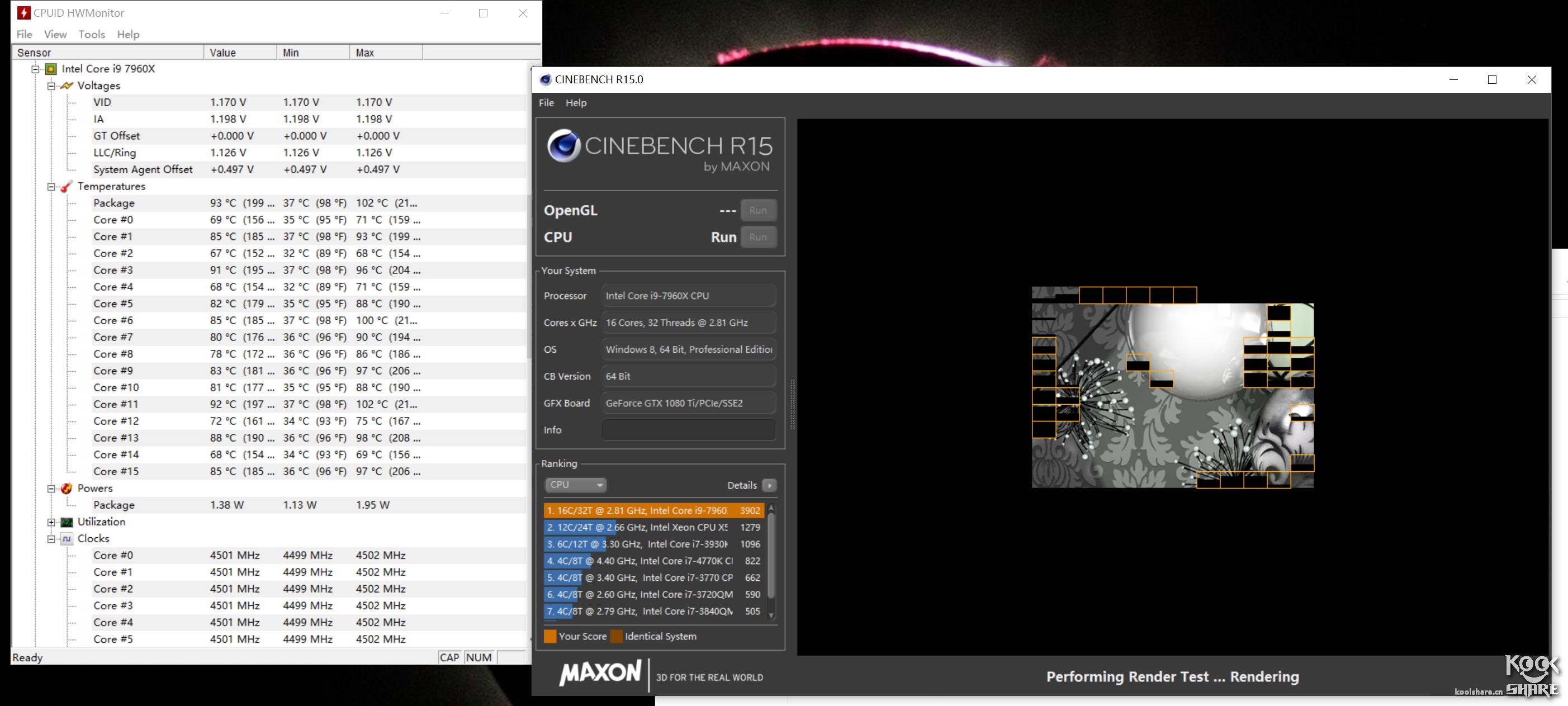
Task: Click the Max column header
Action: click(x=365, y=53)
